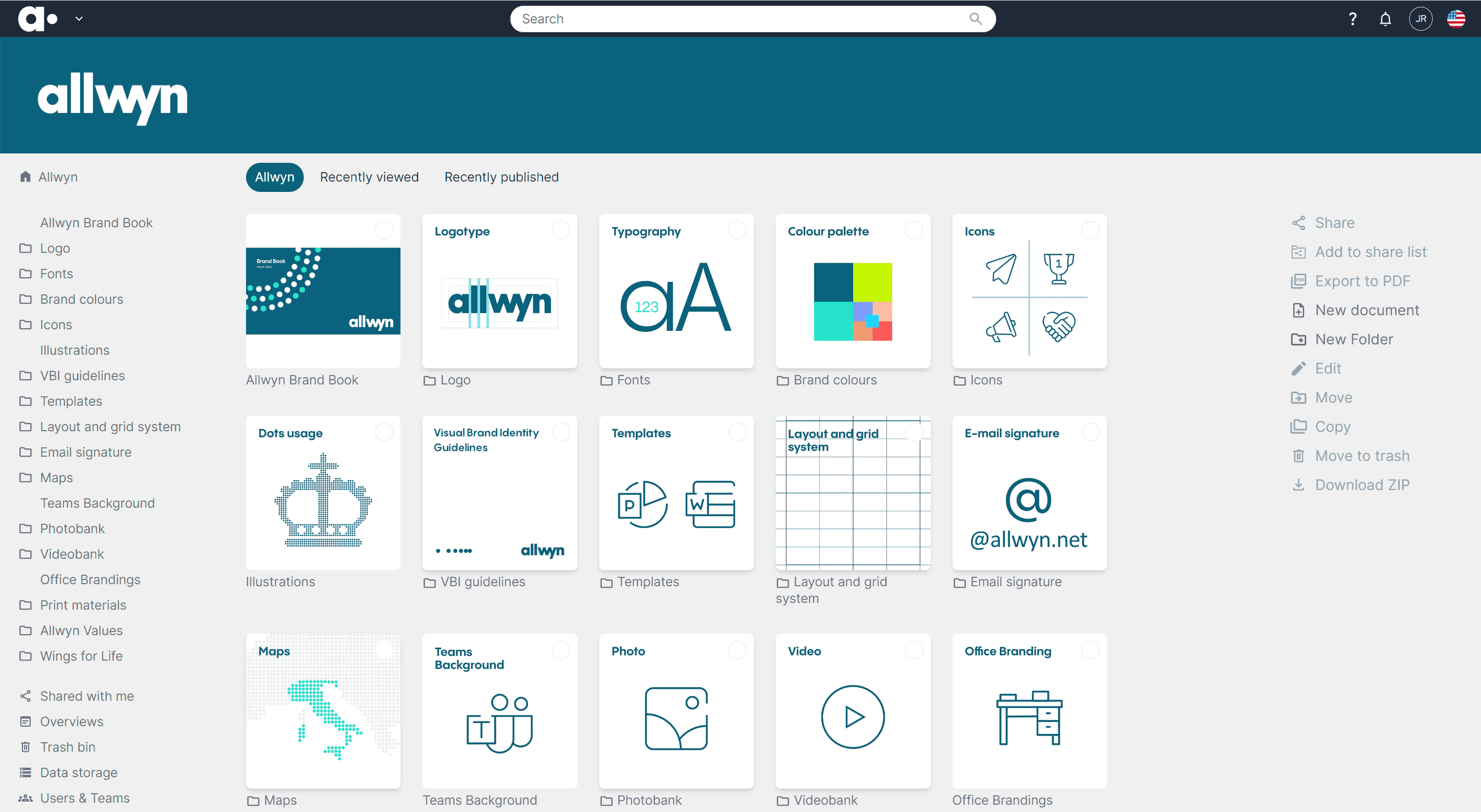The height and width of the screenshot is (812, 1481).
Task: Click the Shared with me share icon
Action: (x=25, y=697)
